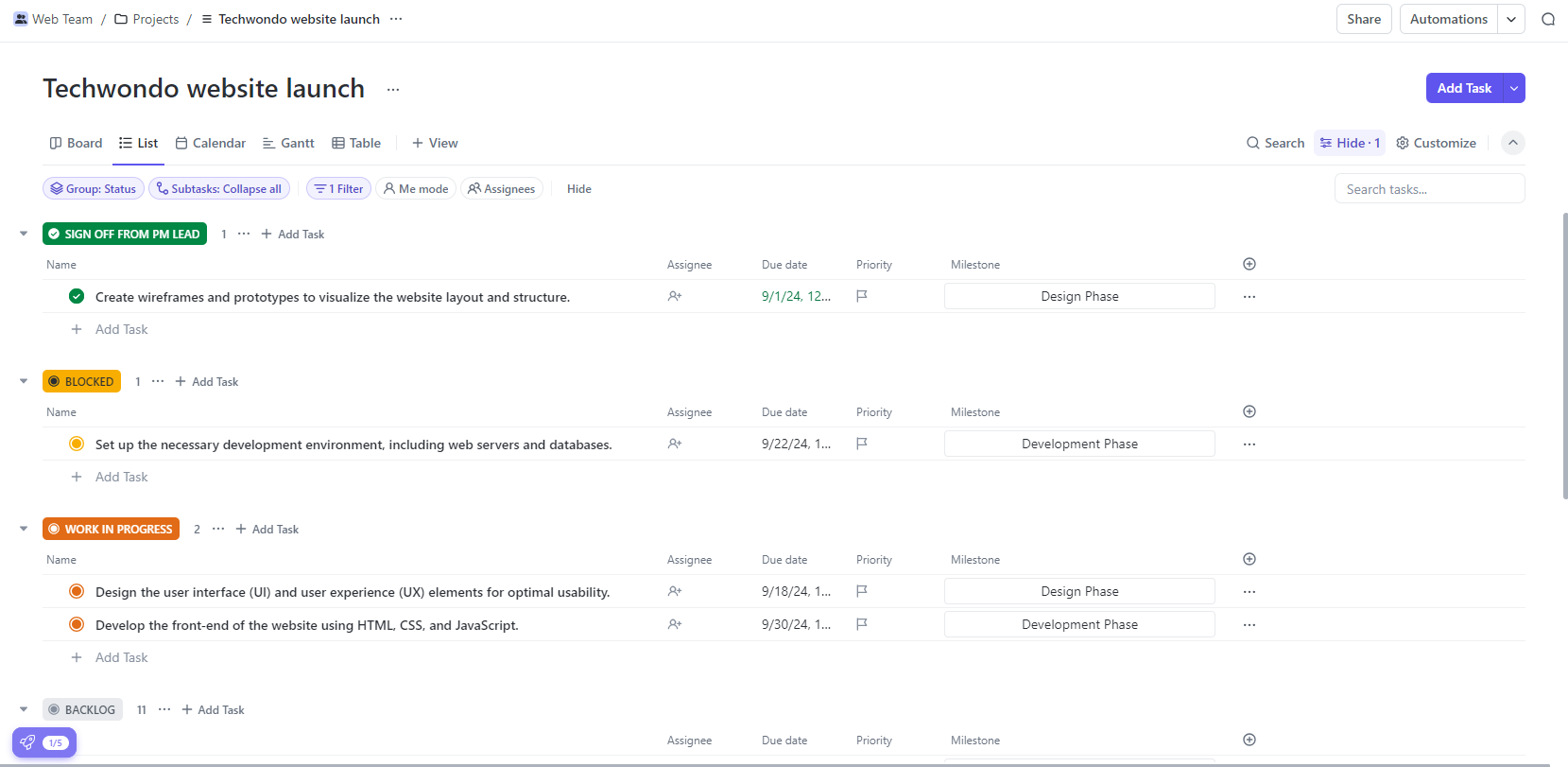This screenshot has height=767, width=1568.
Task: Open the 1 Filter dropdown
Action: click(x=339, y=189)
